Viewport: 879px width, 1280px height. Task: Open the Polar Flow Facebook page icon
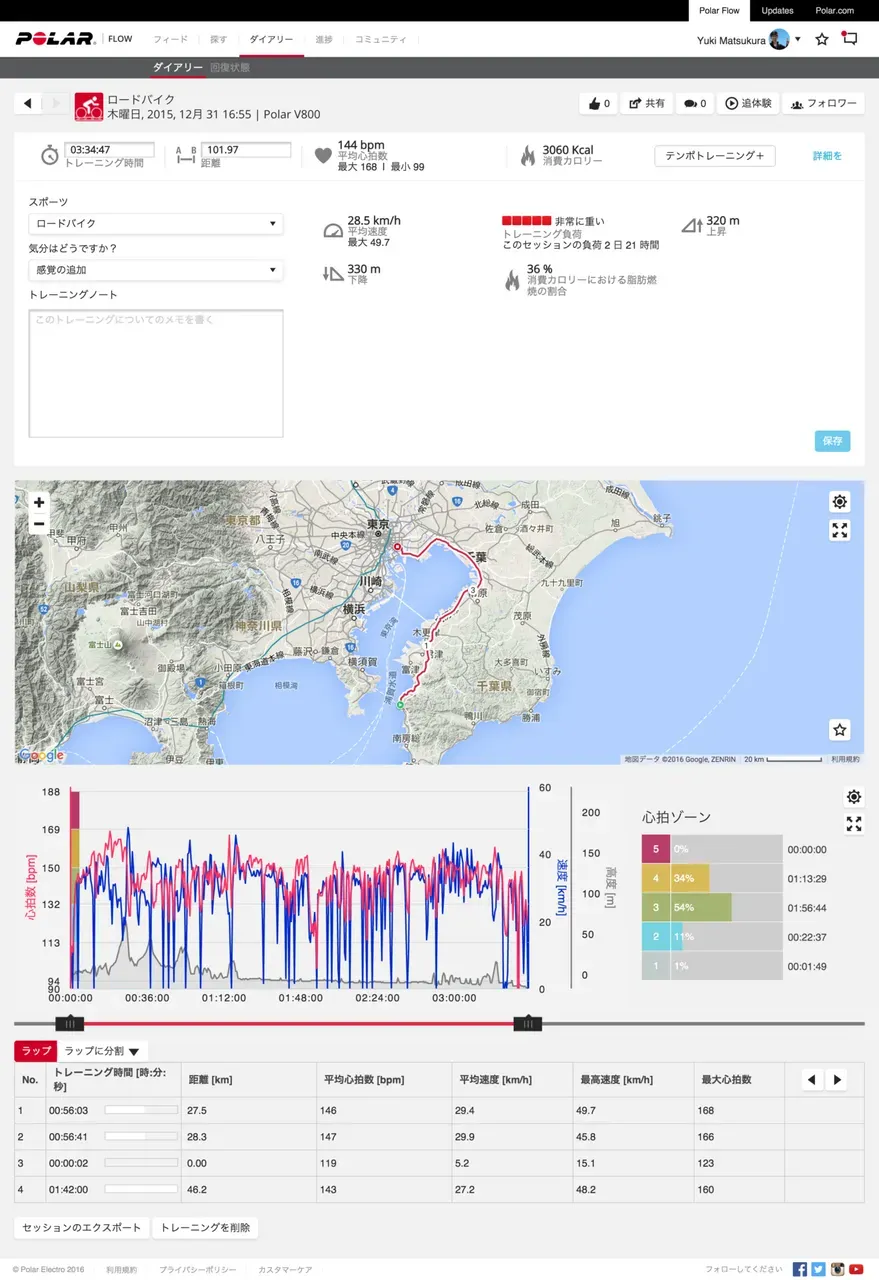coord(800,1269)
